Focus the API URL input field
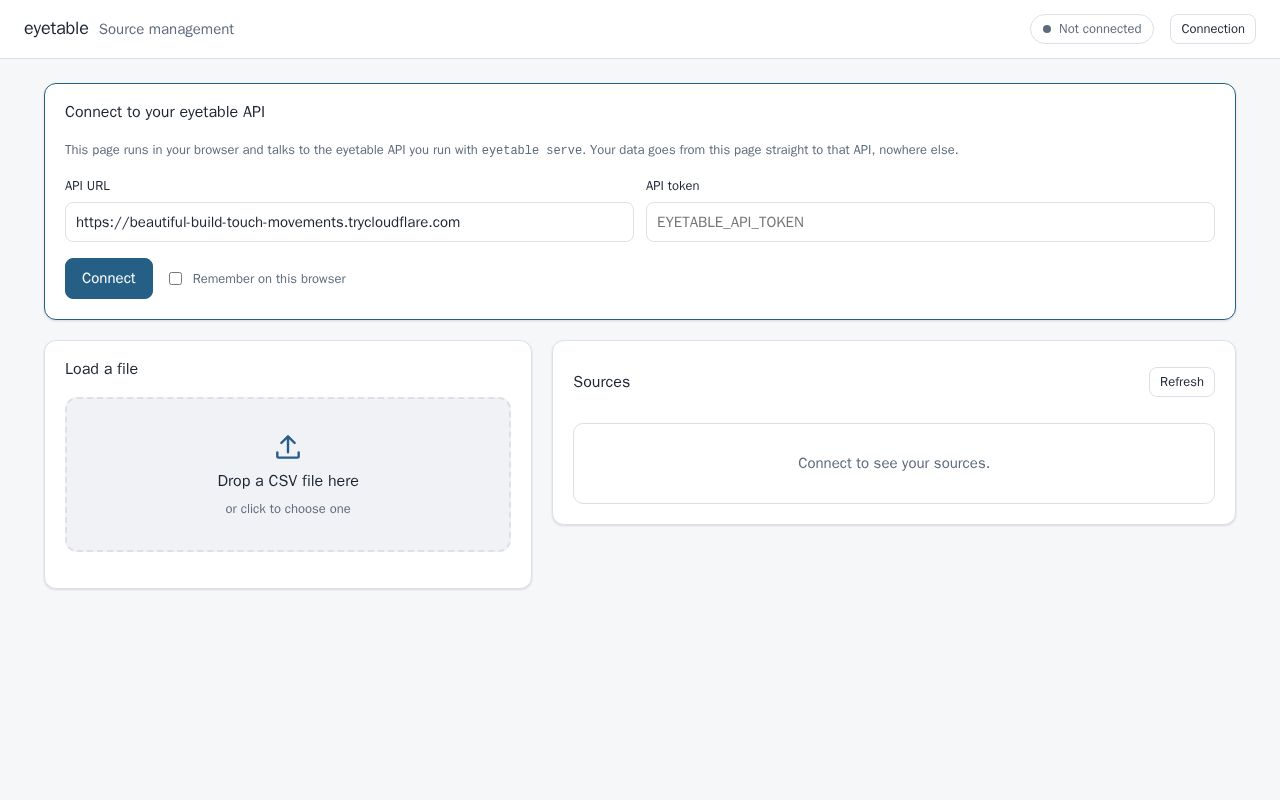1280x800 pixels. tap(349, 222)
